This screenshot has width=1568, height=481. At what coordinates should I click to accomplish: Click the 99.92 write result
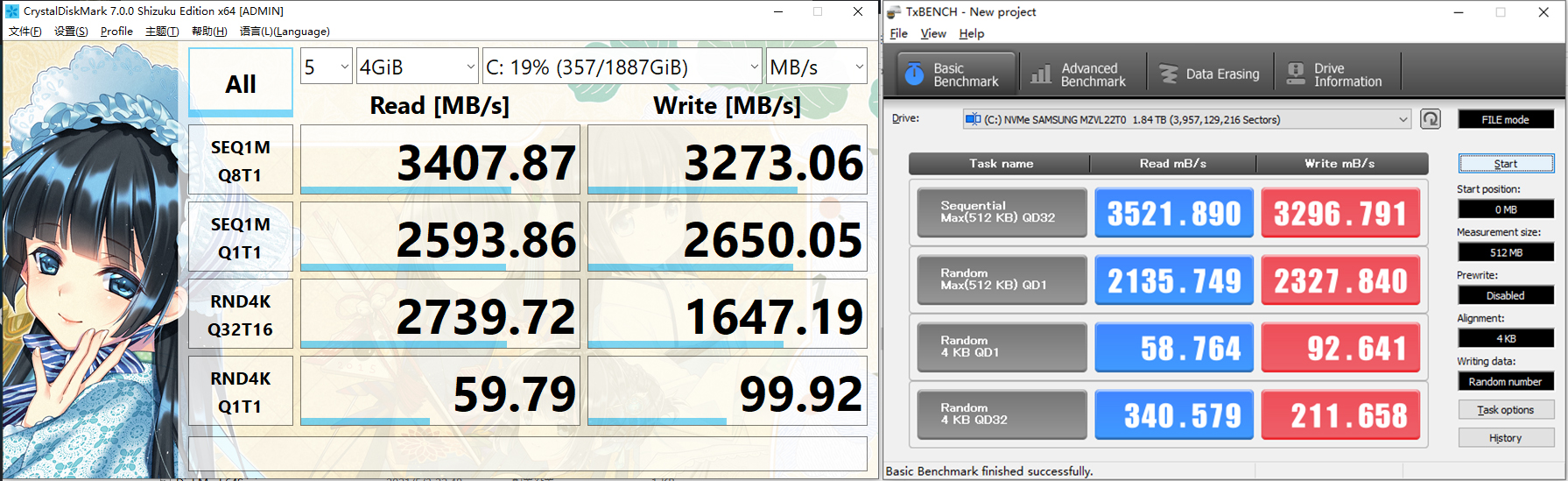tap(727, 392)
